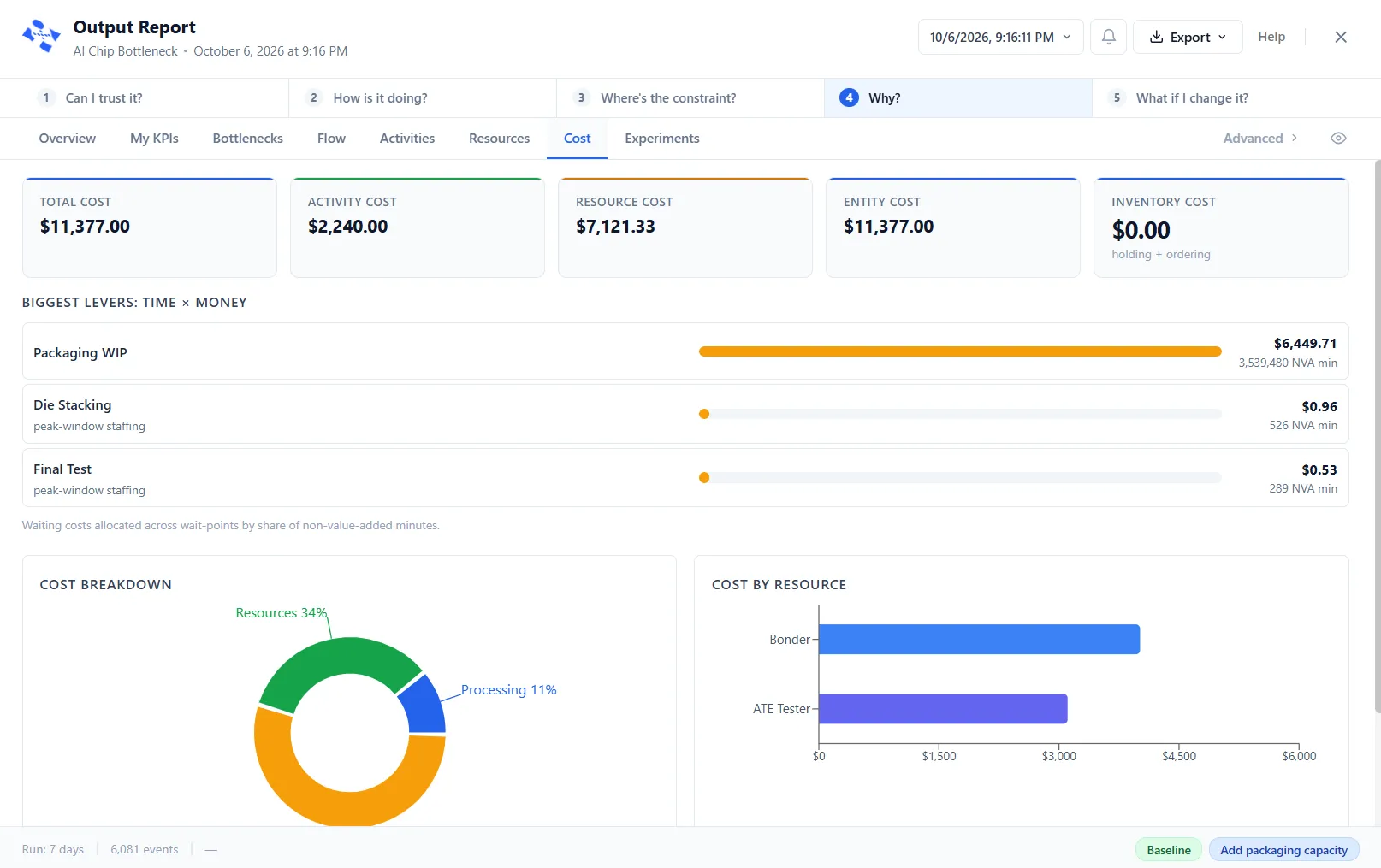The image size is (1381, 868).
Task: Click the Final Test lever bar
Action: tap(960, 478)
